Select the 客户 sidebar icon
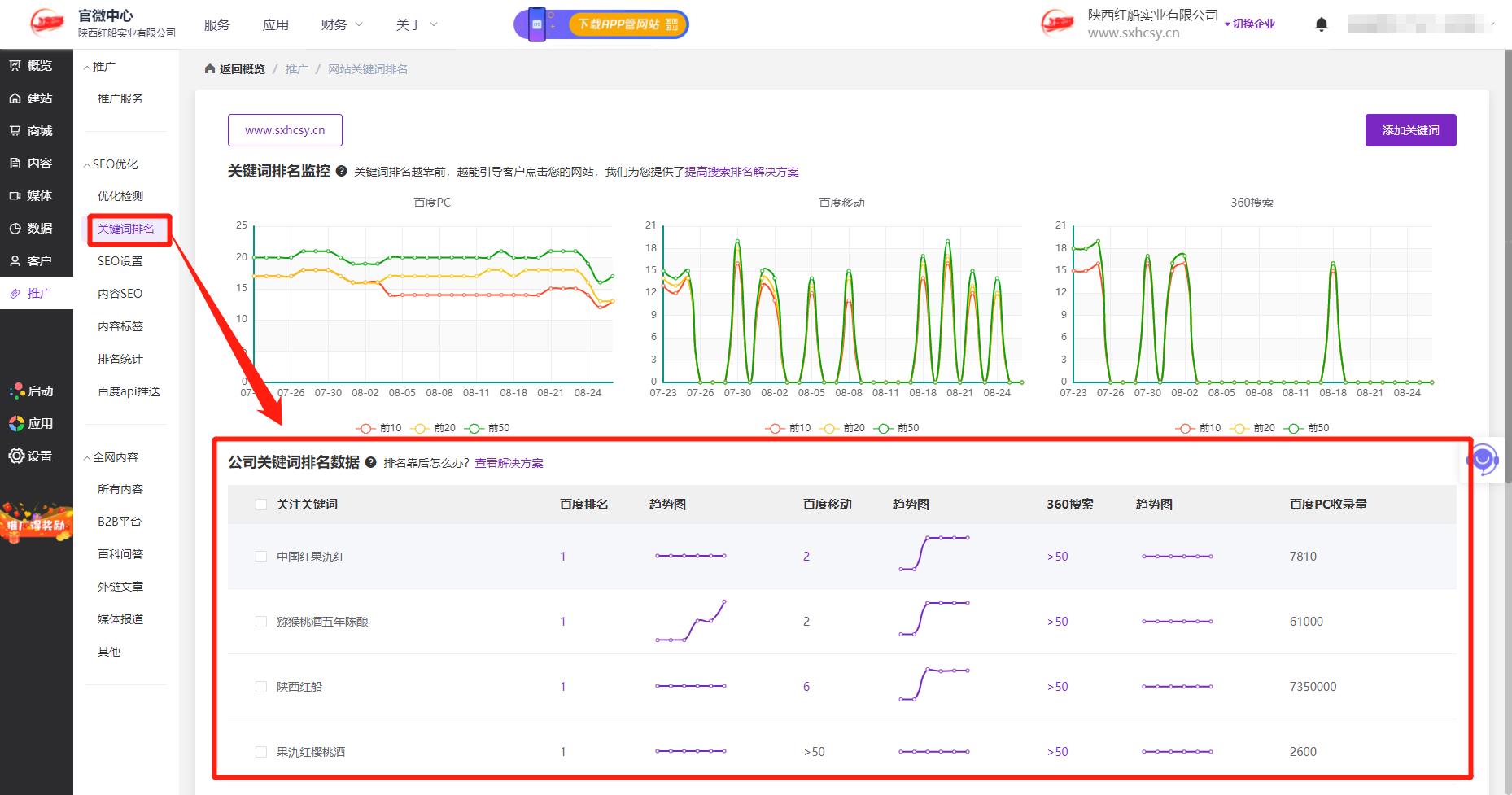Image resolution: width=1512 pixels, height=795 pixels. 30,260
